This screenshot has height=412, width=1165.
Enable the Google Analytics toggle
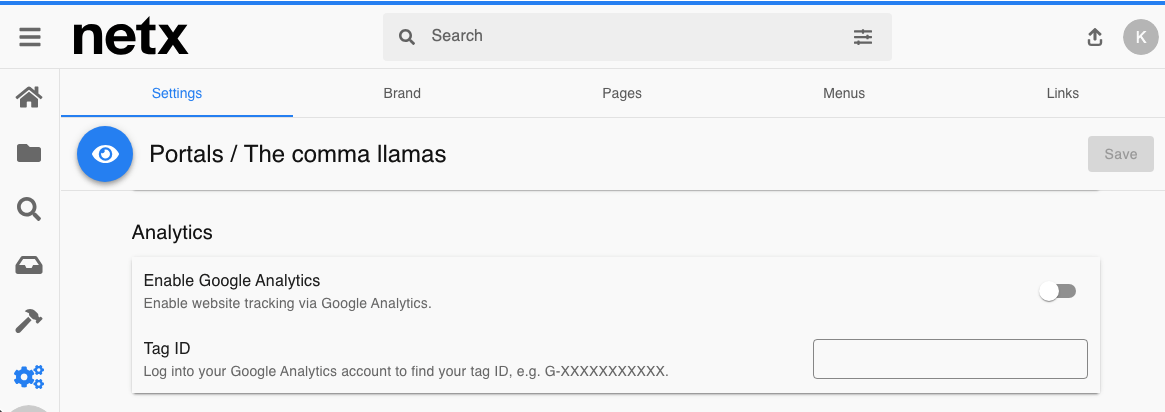[1057, 292]
